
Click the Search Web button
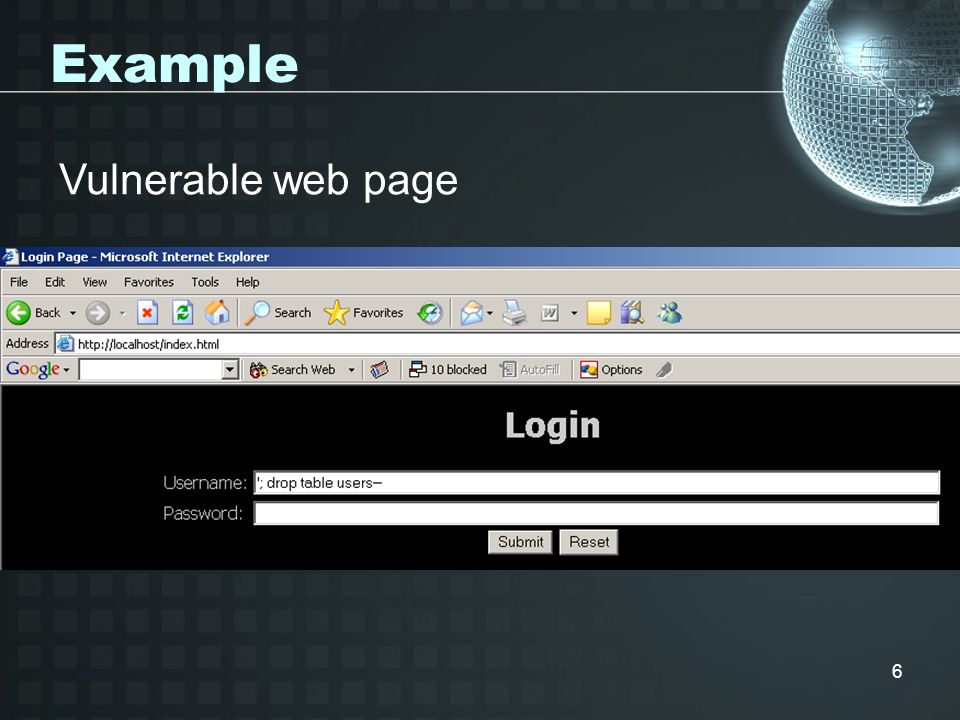click(293, 369)
